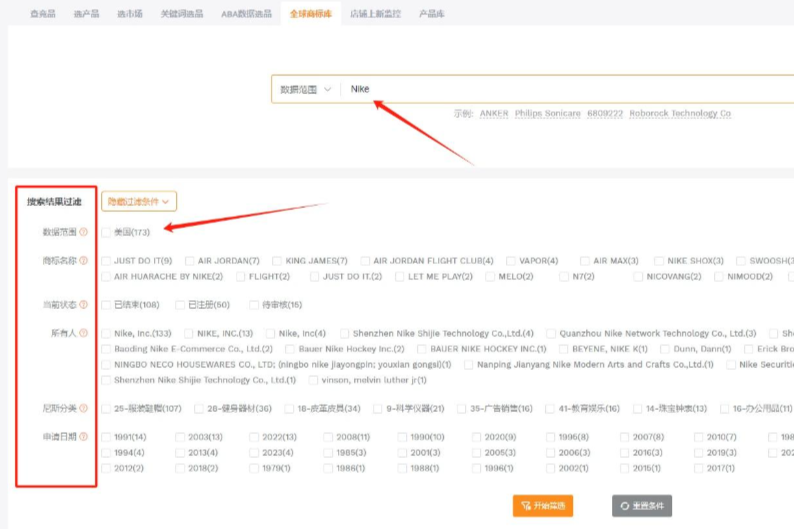Check the NICOVANG(2) checkbox

638,276
